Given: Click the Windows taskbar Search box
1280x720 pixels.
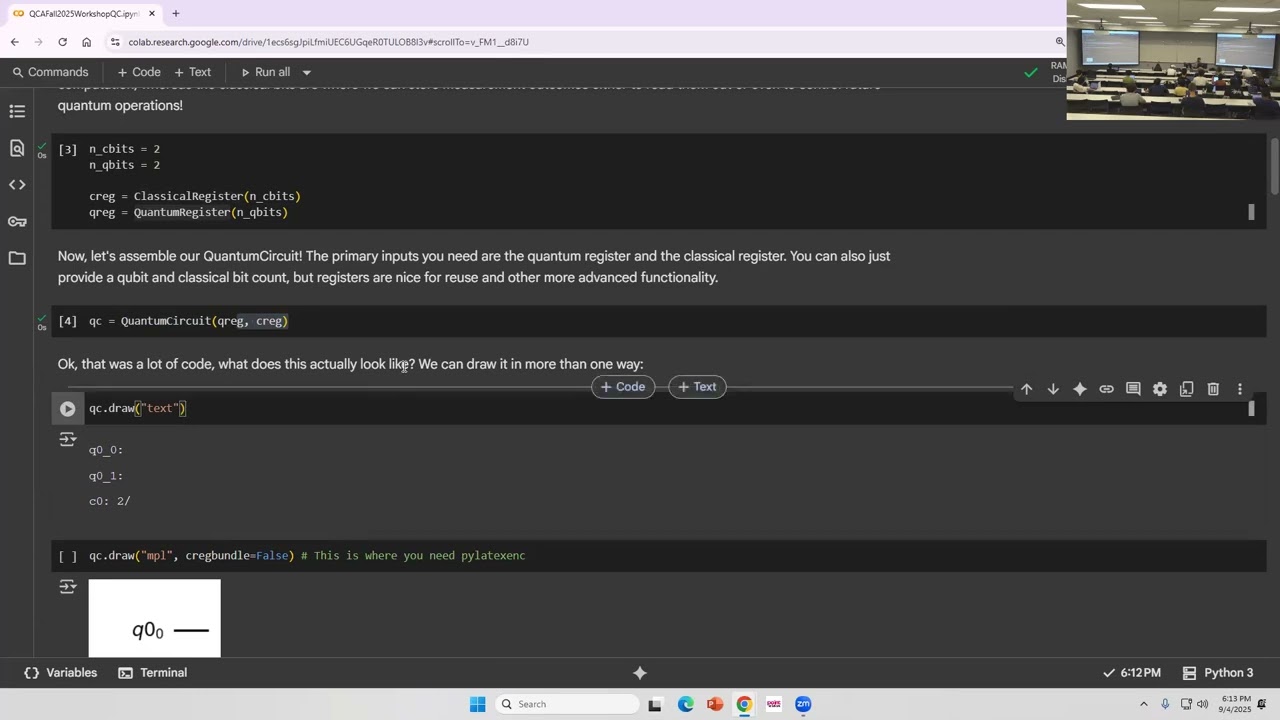Looking at the screenshot, I should 569,704.
